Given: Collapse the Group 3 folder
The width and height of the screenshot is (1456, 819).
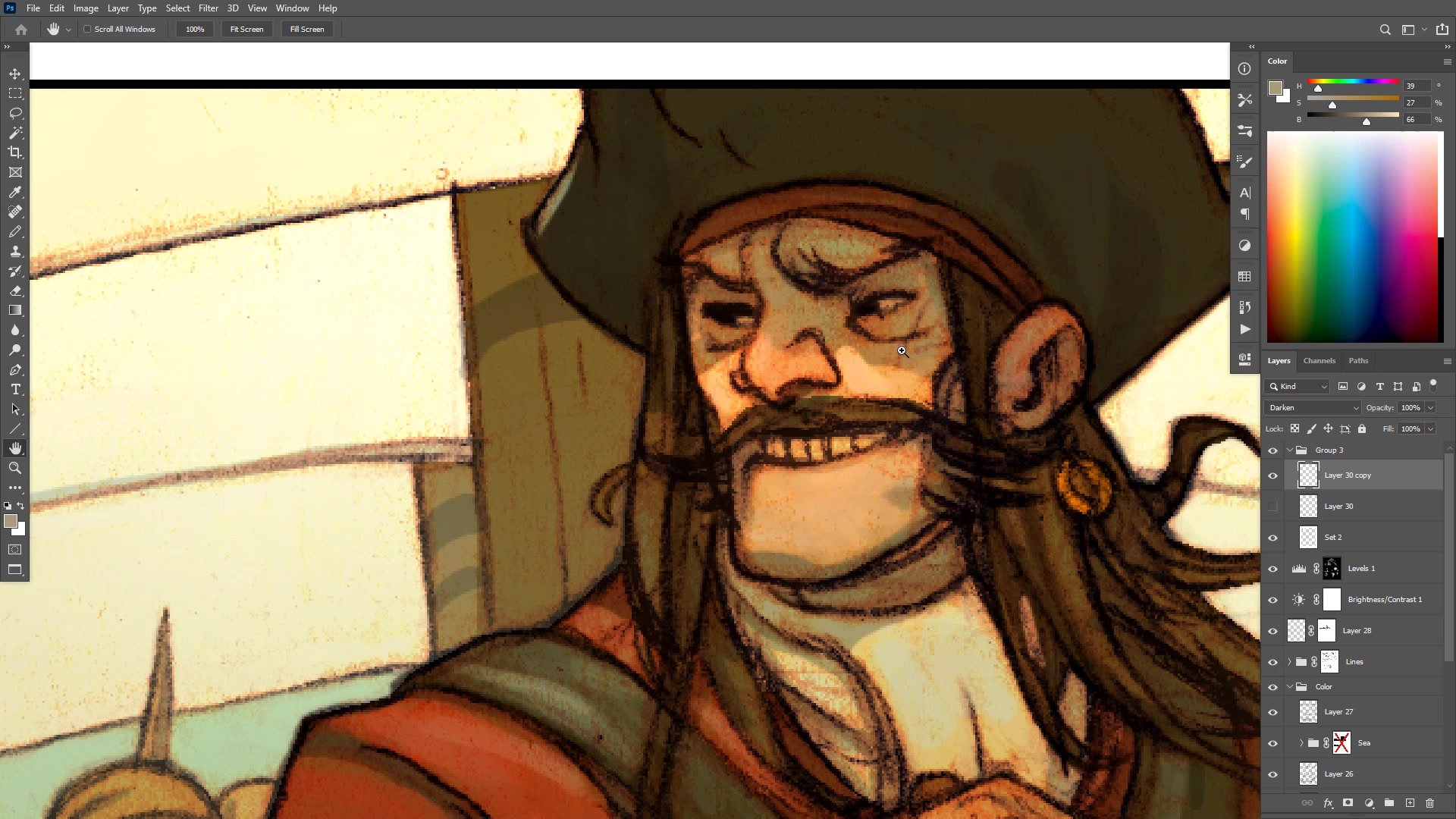Looking at the screenshot, I should (x=1289, y=450).
